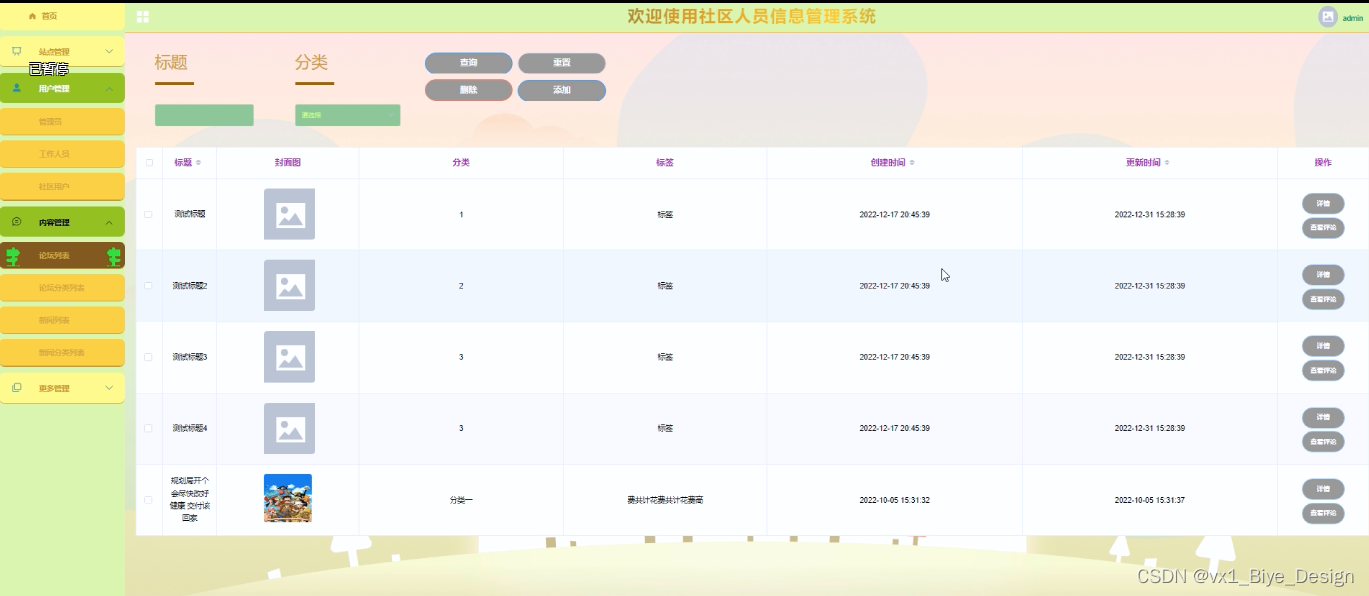Viewport: 1369px width, 596px height.
Task: Open 新闻列表 in the sidebar
Action: (62, 320)
